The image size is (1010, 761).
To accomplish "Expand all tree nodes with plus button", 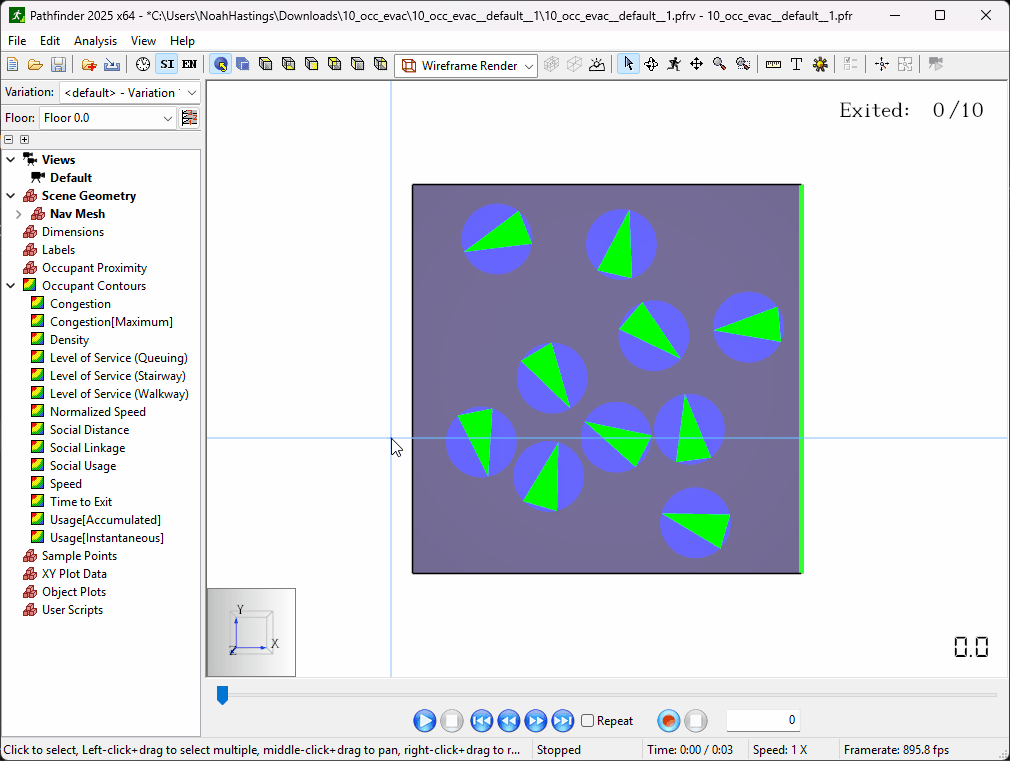I will [24, 140].
